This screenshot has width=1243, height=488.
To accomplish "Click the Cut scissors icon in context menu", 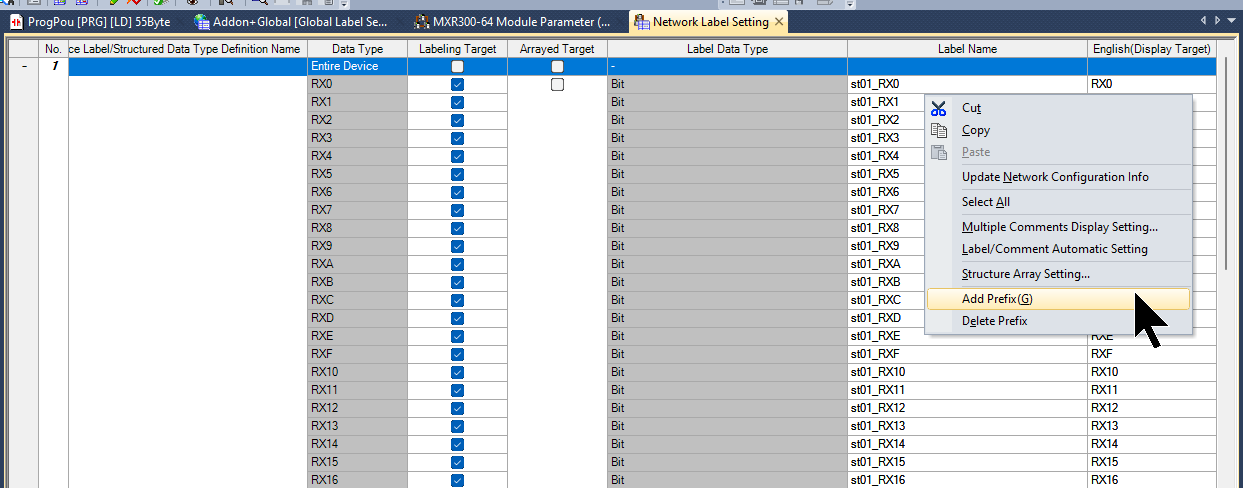I will (938, 108).
